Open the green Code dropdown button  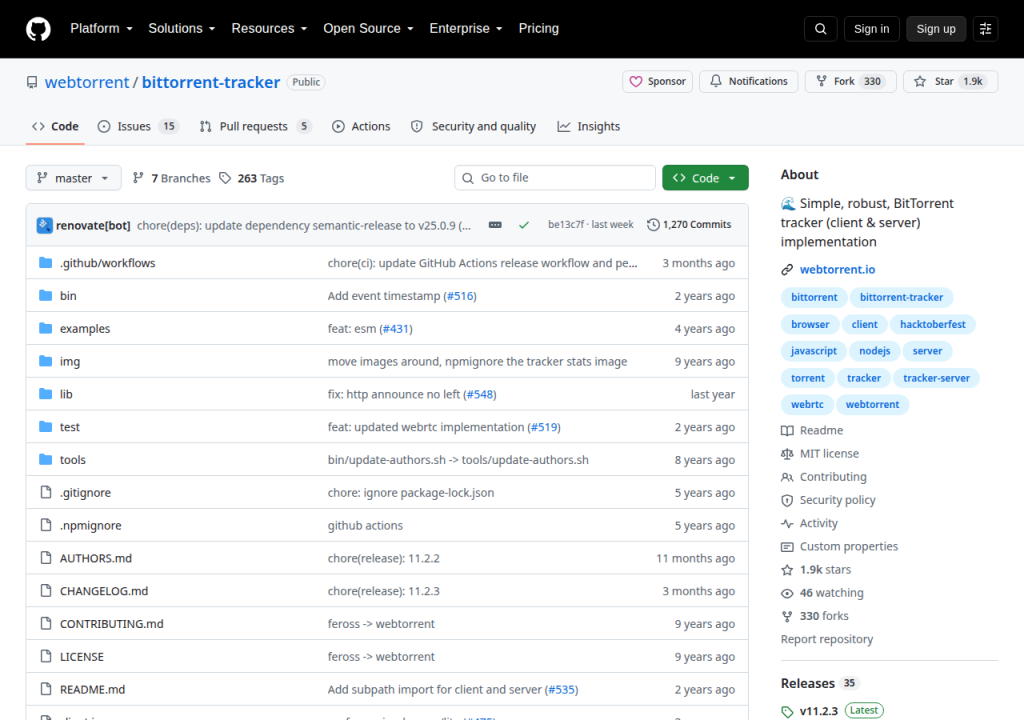(x=705, y=178)
